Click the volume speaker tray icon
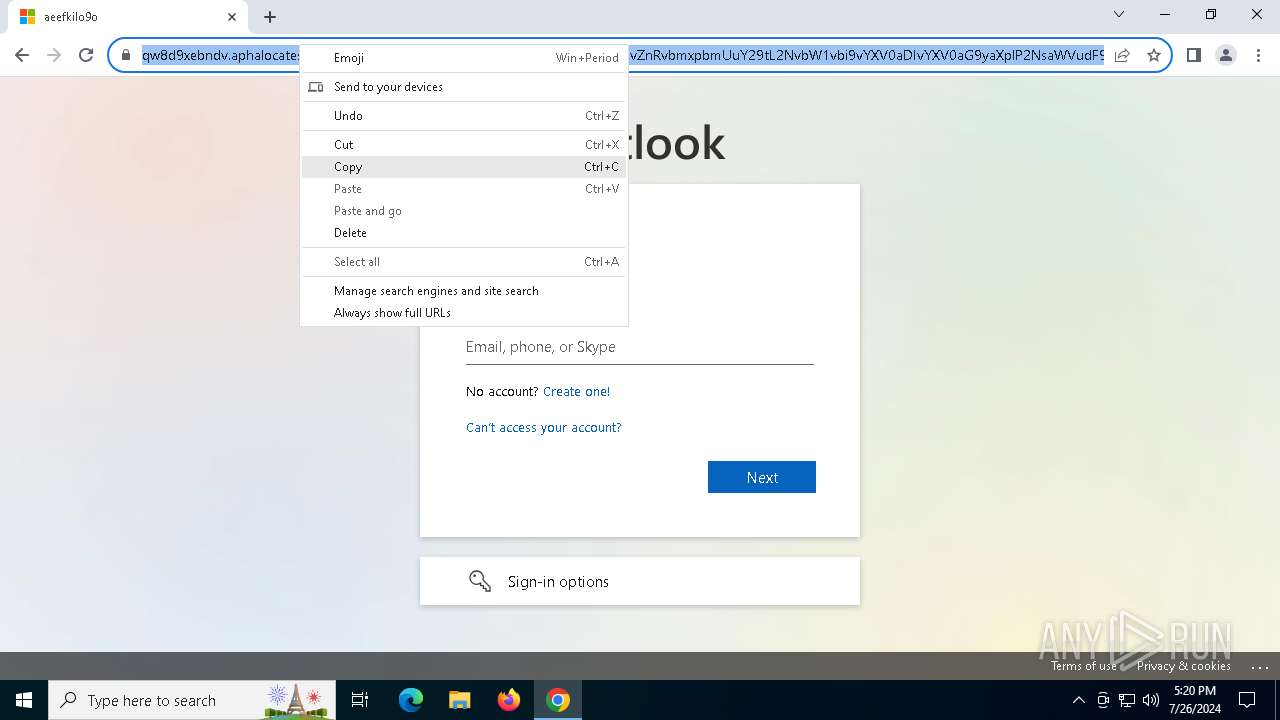The width and height of the screenshot is (1280, 720). (1151, 700)
